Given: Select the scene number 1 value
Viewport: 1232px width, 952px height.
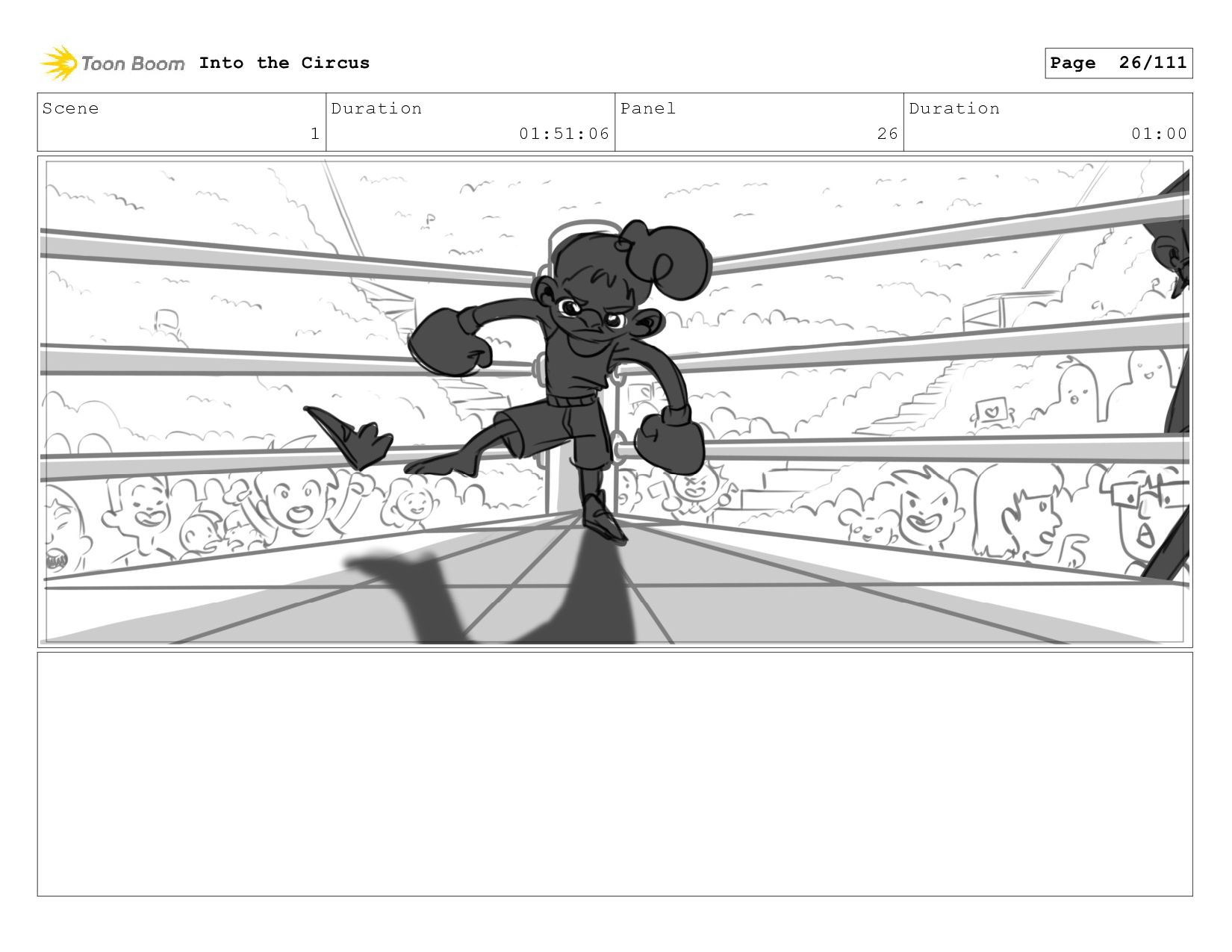Looking at the screenshot, I should [315, 134].
